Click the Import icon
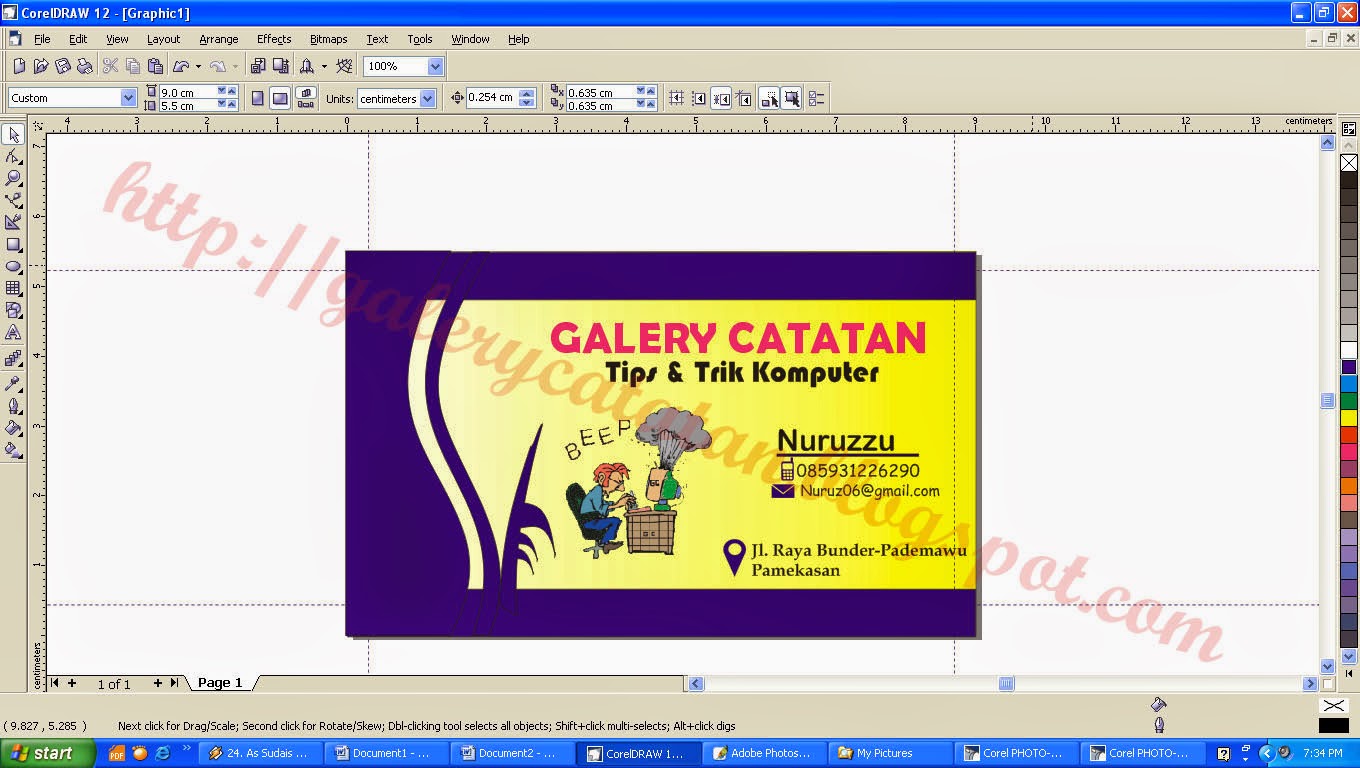Screen dimensions: 1360x768 point(258,66)
